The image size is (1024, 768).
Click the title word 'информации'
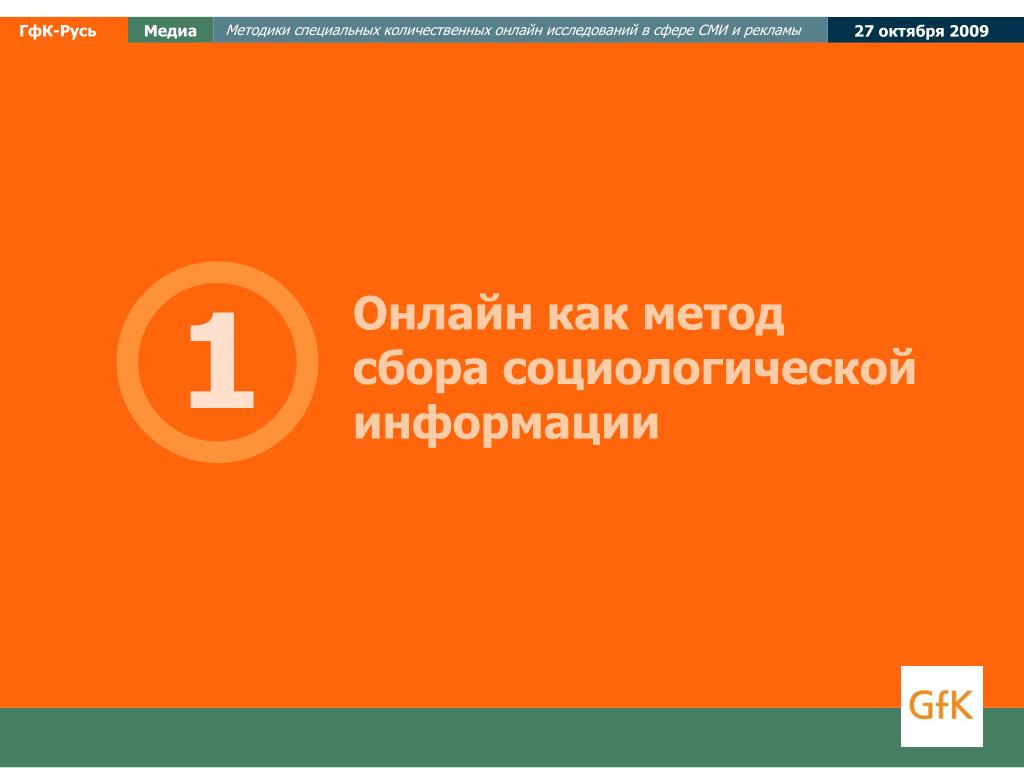506,424
